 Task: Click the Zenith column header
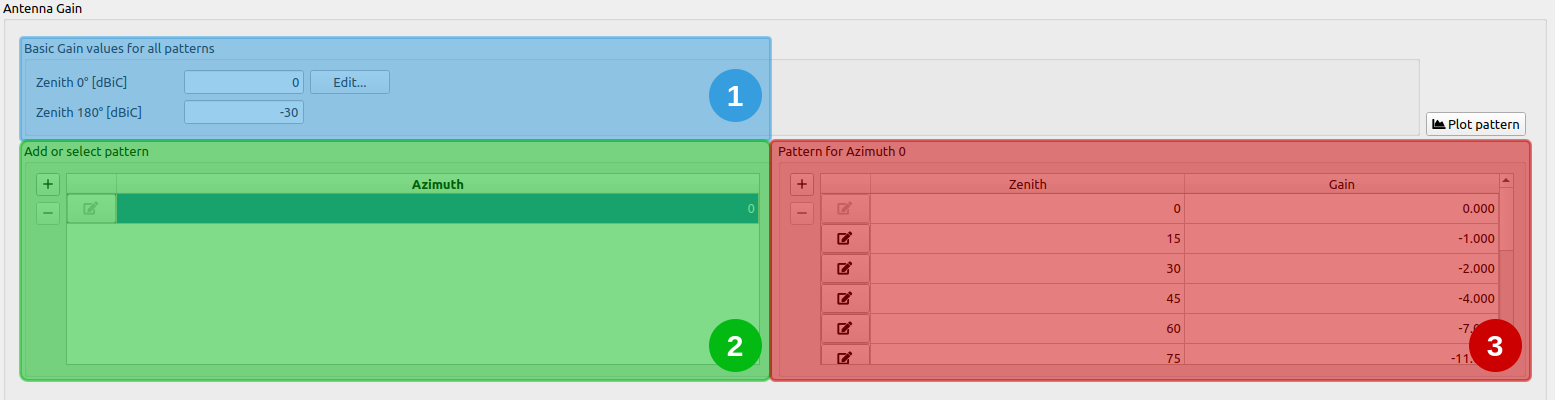1027,184
